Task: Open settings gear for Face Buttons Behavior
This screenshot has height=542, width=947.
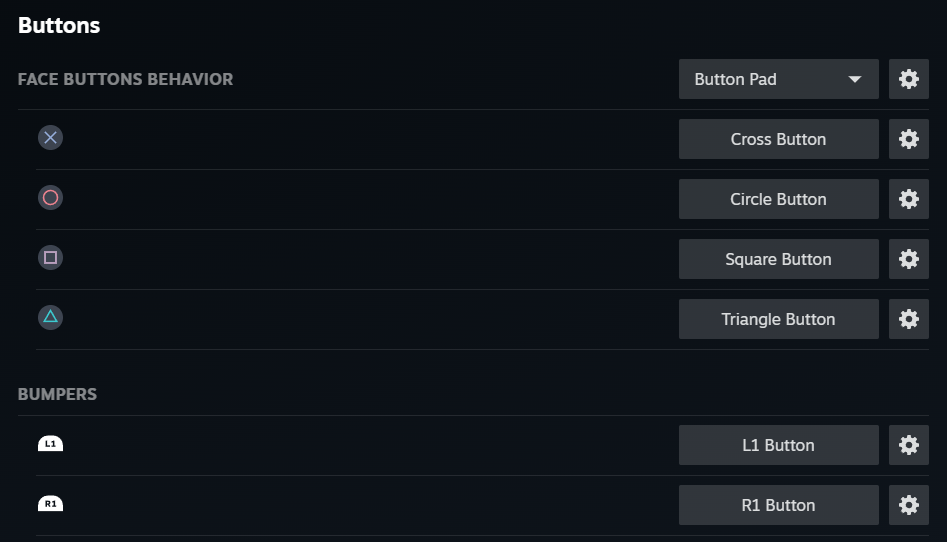Action: coord(908,79)
